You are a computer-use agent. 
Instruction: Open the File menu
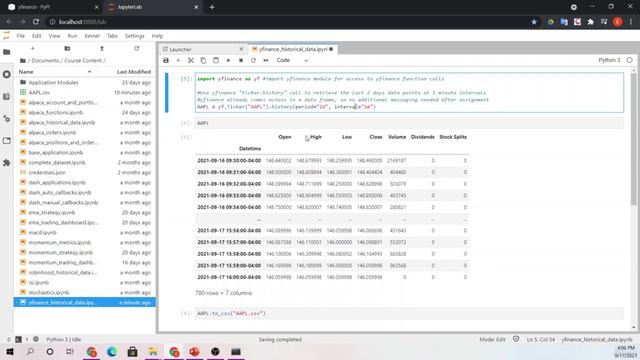tap(21, 36)
